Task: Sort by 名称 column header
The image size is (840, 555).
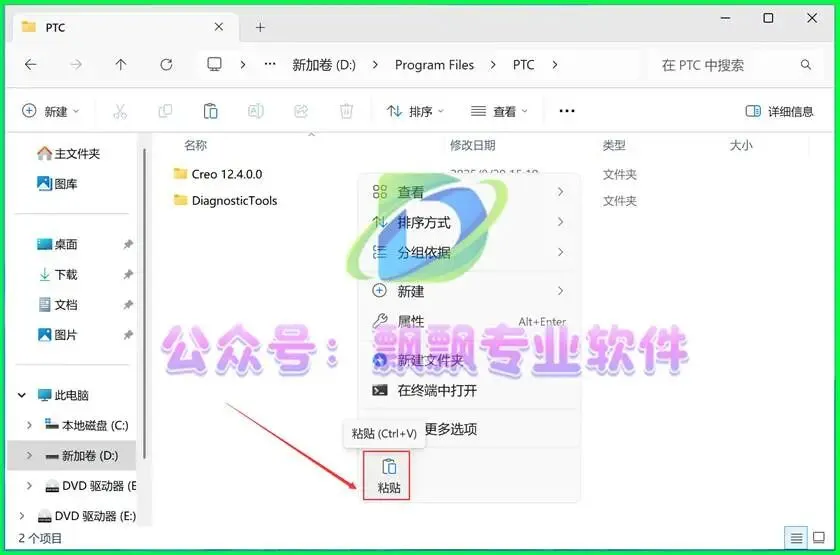Action: coord(196,145)
